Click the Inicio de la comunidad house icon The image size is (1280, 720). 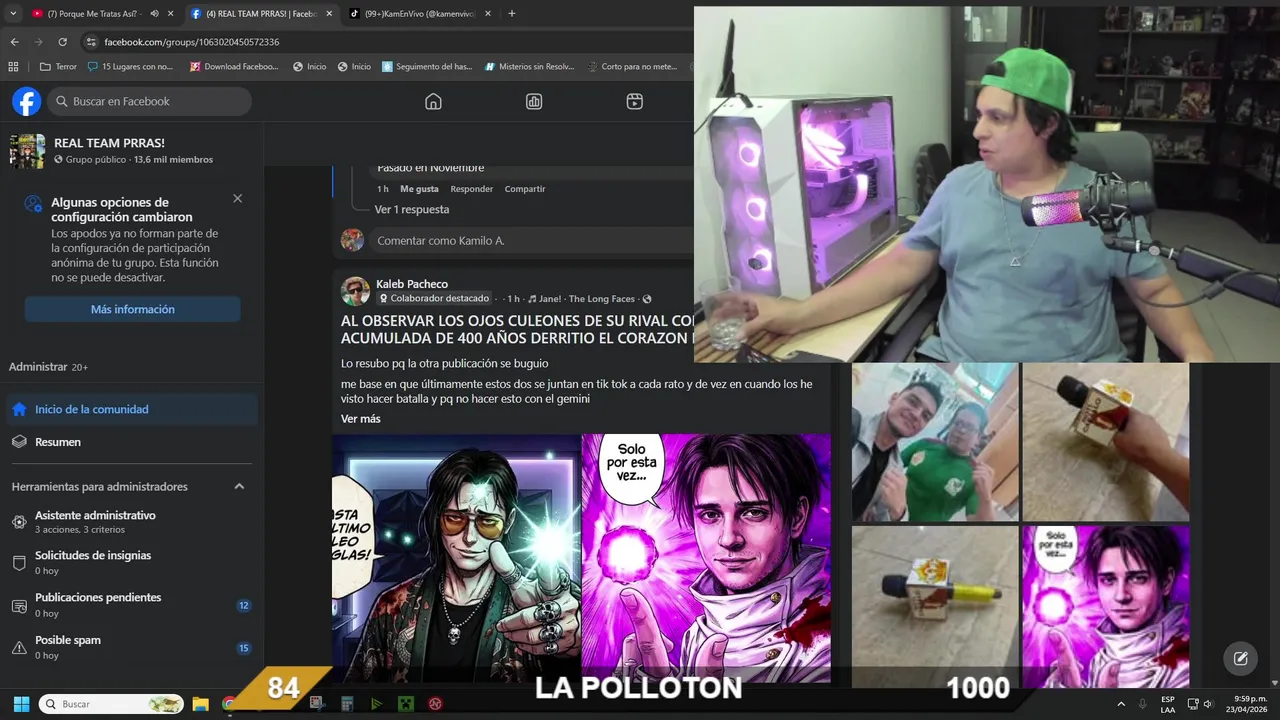click(19, 409)
